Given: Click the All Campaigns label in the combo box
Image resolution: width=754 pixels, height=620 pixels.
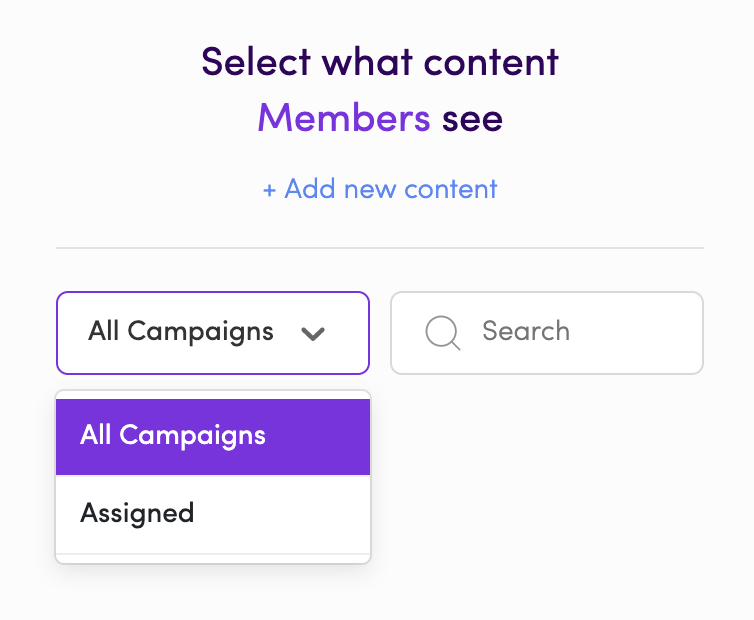Looking at the screenshot, I should pos(181,332).
